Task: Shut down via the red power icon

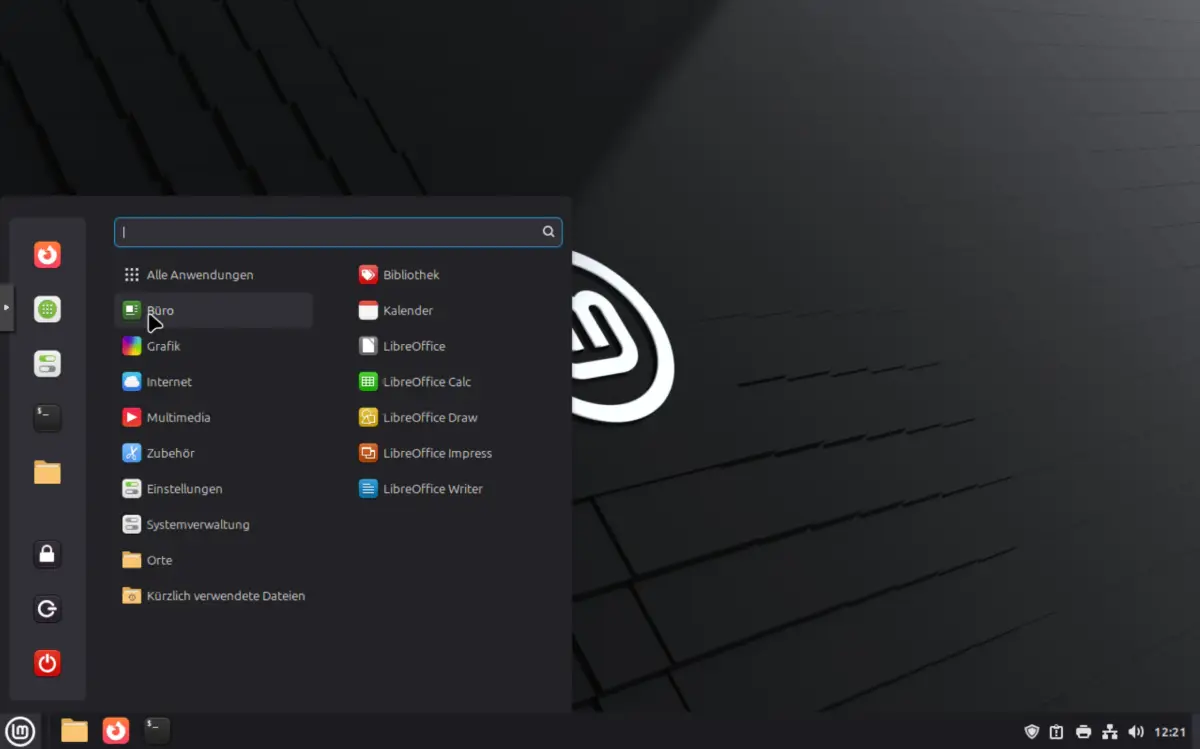Action: 47,662
